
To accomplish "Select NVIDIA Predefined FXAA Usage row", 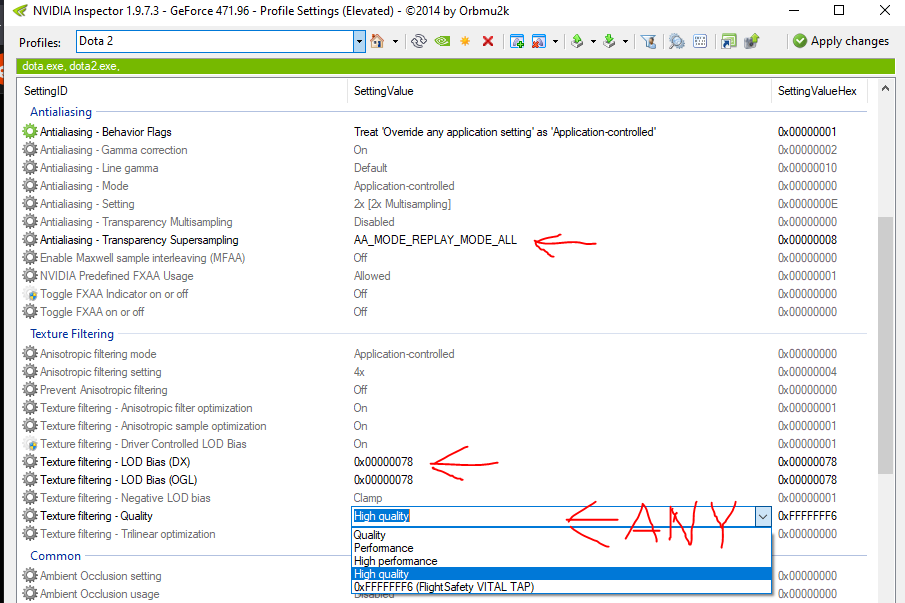I will [x=443, y=276].
